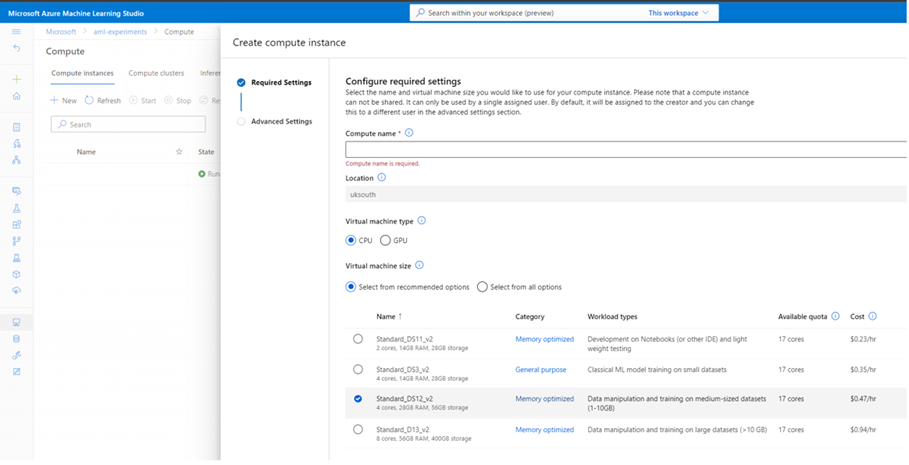Click the hamburger menu icon

coord(16,32)
